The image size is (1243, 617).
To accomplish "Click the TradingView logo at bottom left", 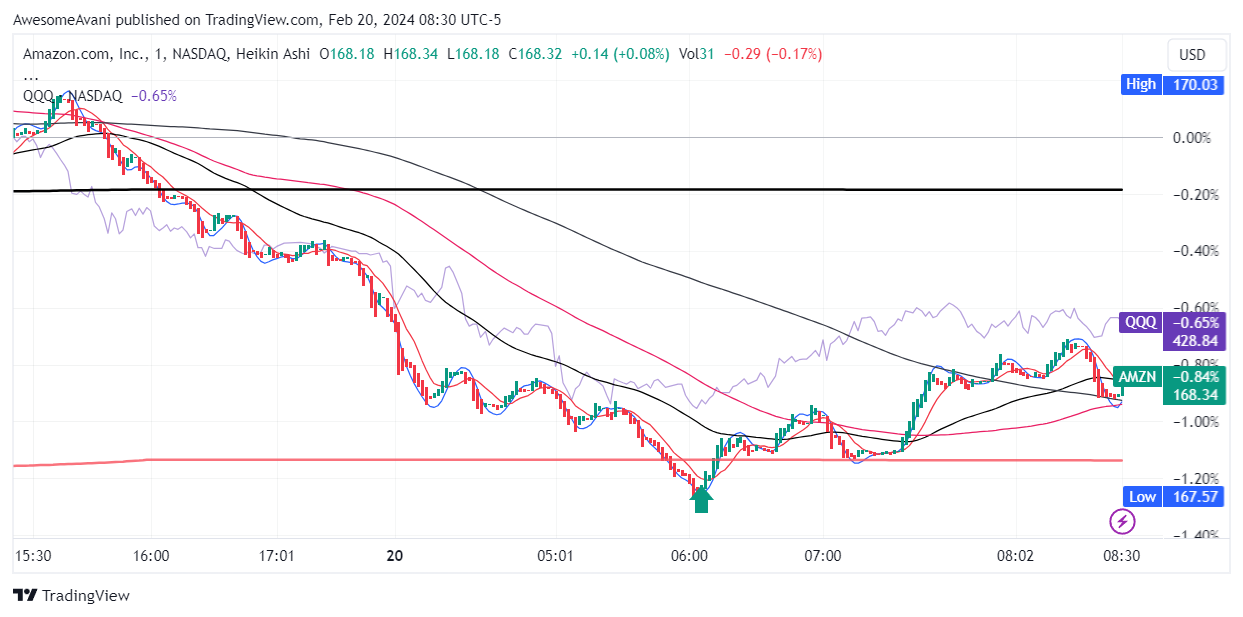I will coord(71,595).
